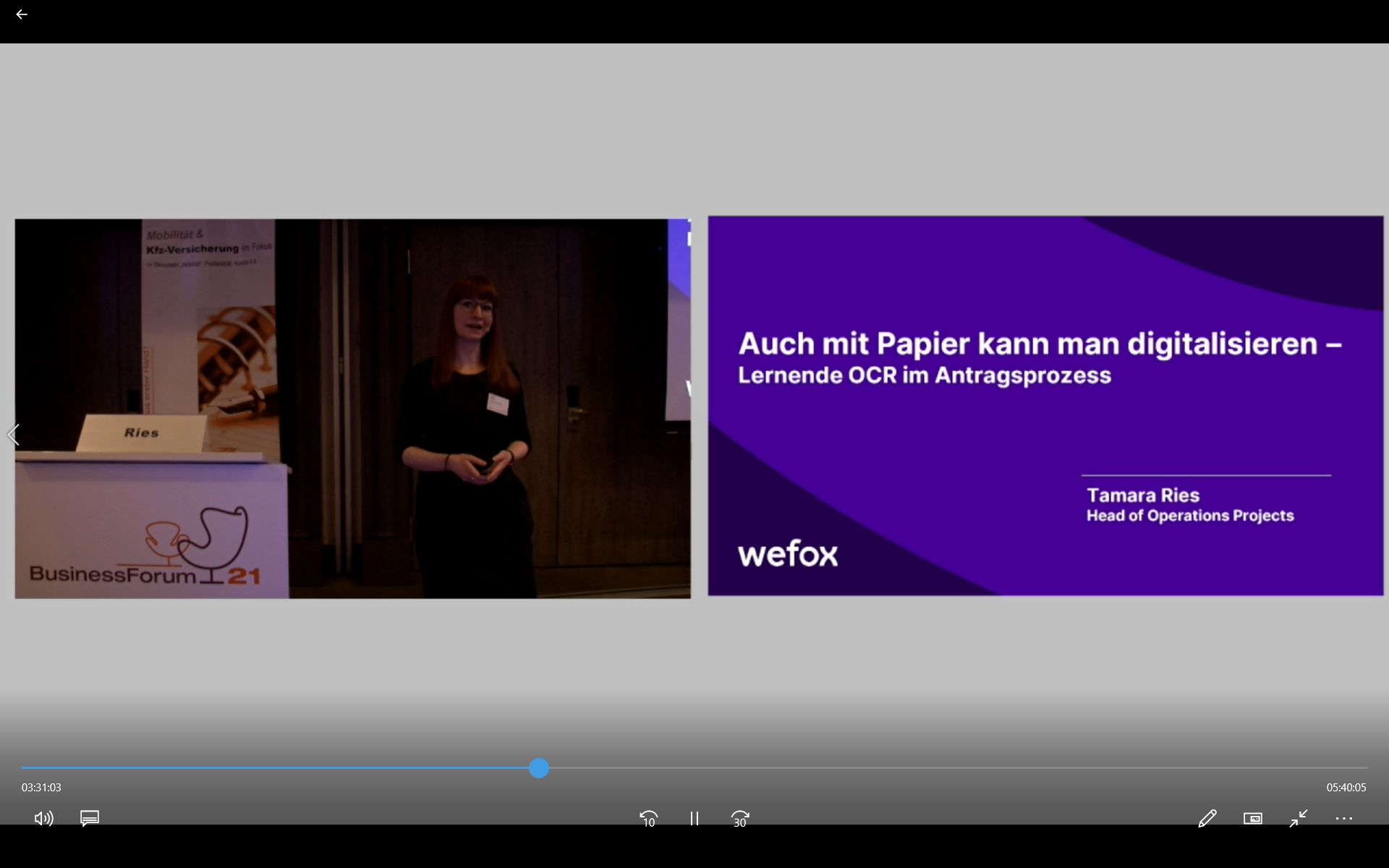Screen dimensions: 1389x868
Task: Skip back 10 seconds
Action: (648, 818)
